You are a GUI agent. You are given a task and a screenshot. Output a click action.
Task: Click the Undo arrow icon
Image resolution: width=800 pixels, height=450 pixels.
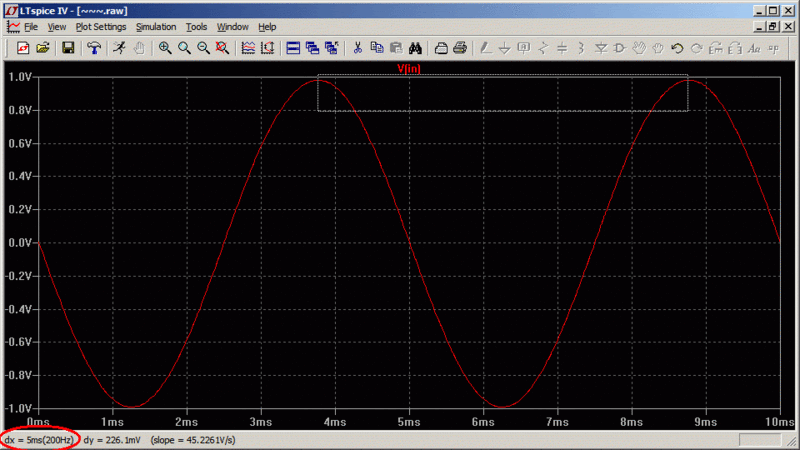point(677,47)
